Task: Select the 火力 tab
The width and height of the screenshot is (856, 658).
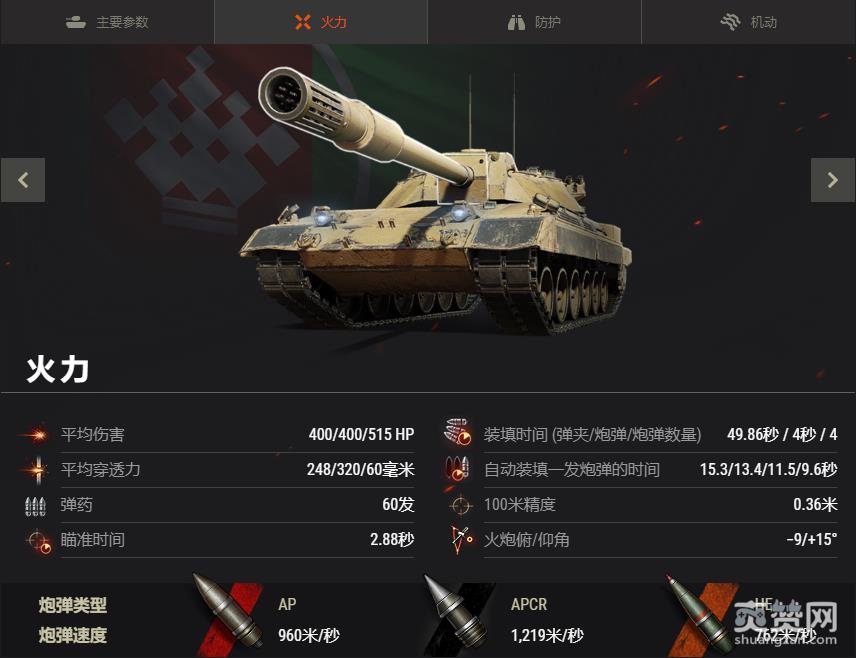Action: tap(321, 22)
